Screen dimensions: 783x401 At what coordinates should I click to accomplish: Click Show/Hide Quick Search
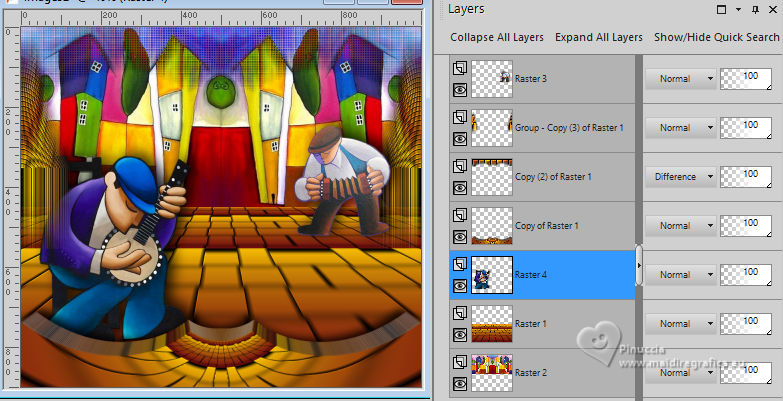[717, 37]
